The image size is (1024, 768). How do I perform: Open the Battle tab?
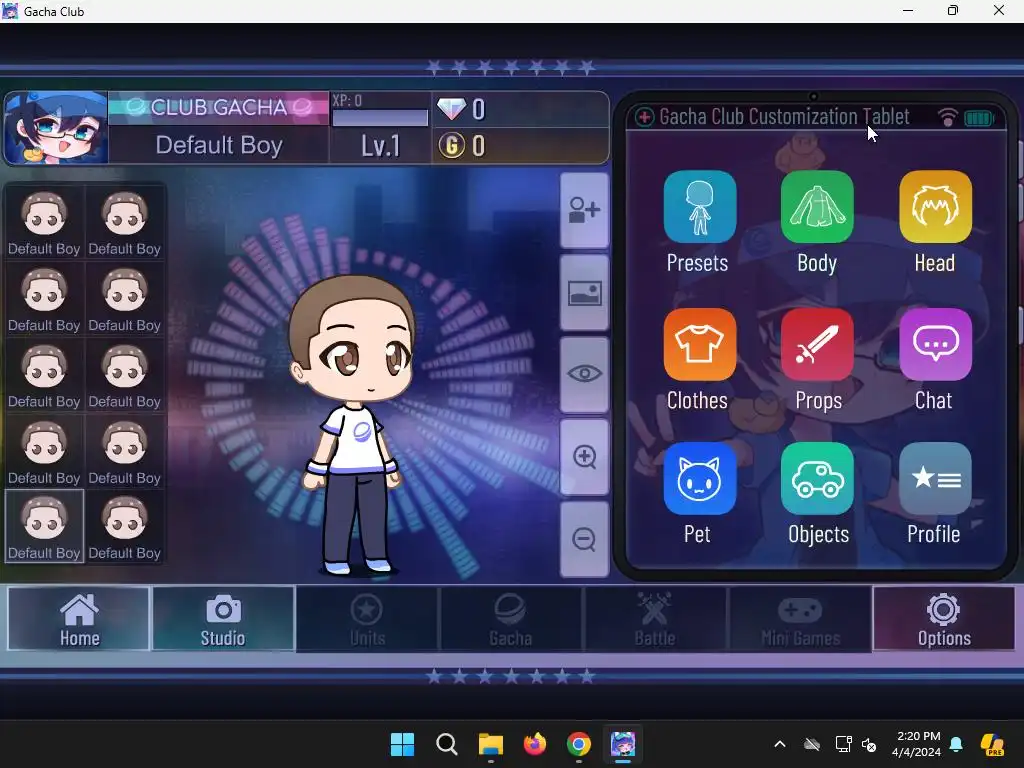654,619
